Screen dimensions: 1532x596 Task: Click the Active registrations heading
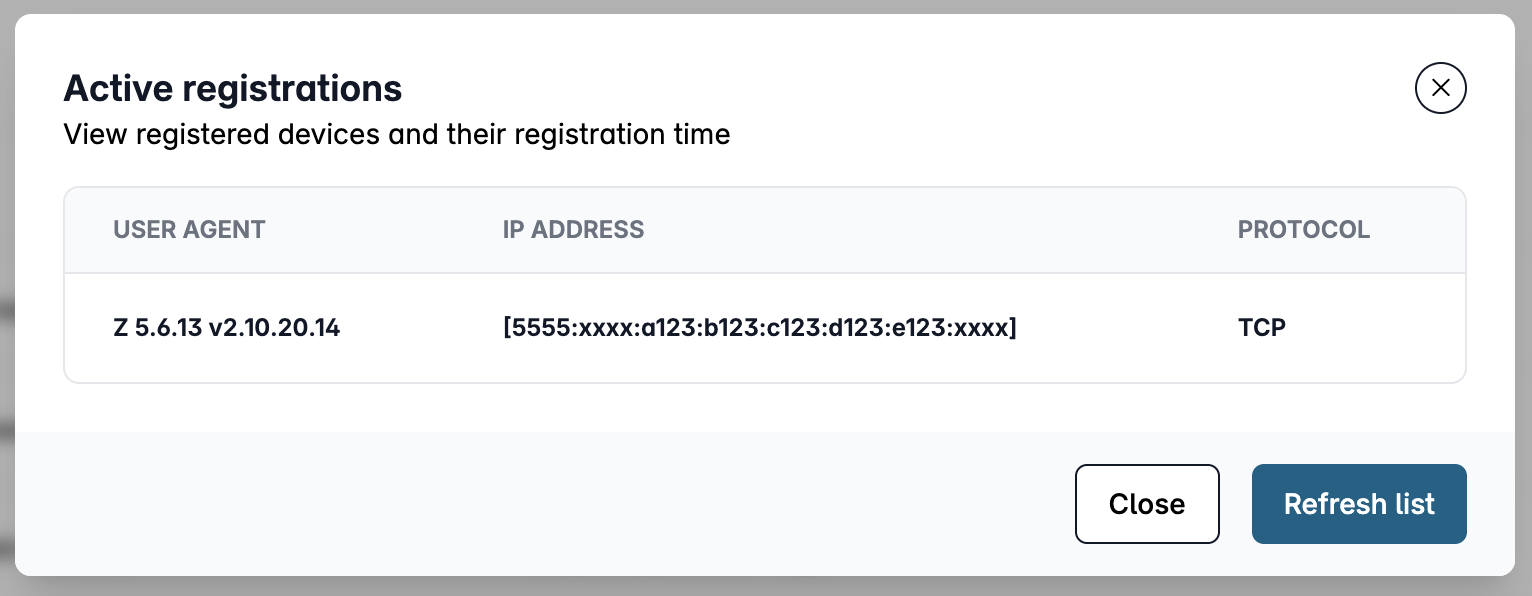pos(233,89)
